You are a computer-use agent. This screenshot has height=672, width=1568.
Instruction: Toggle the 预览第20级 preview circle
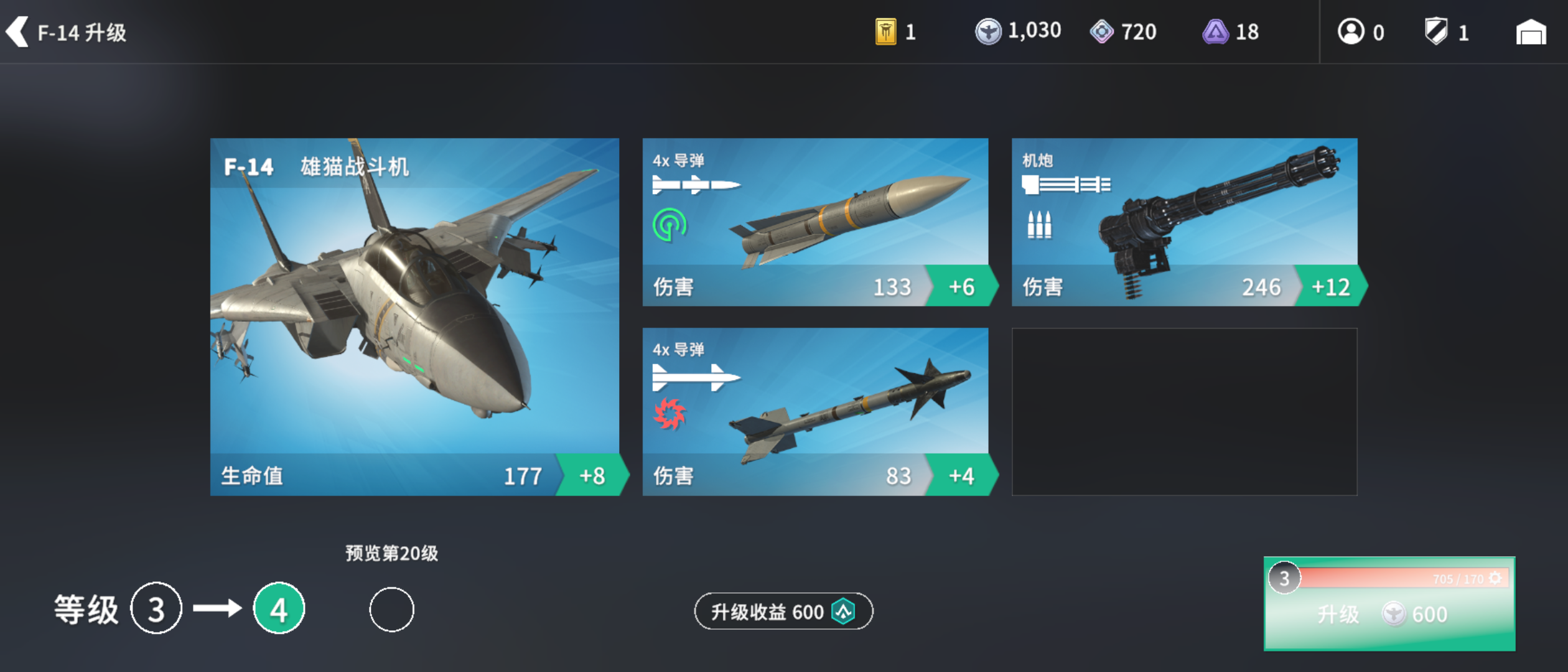(x=391, y=610)
